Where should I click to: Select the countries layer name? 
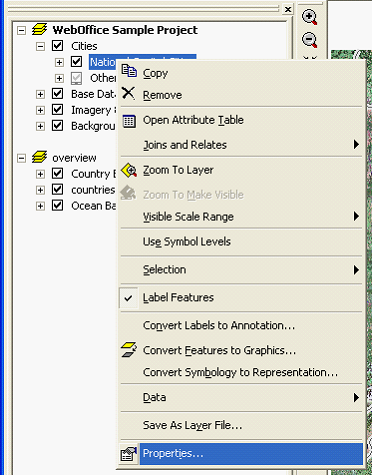click(93, 190)
